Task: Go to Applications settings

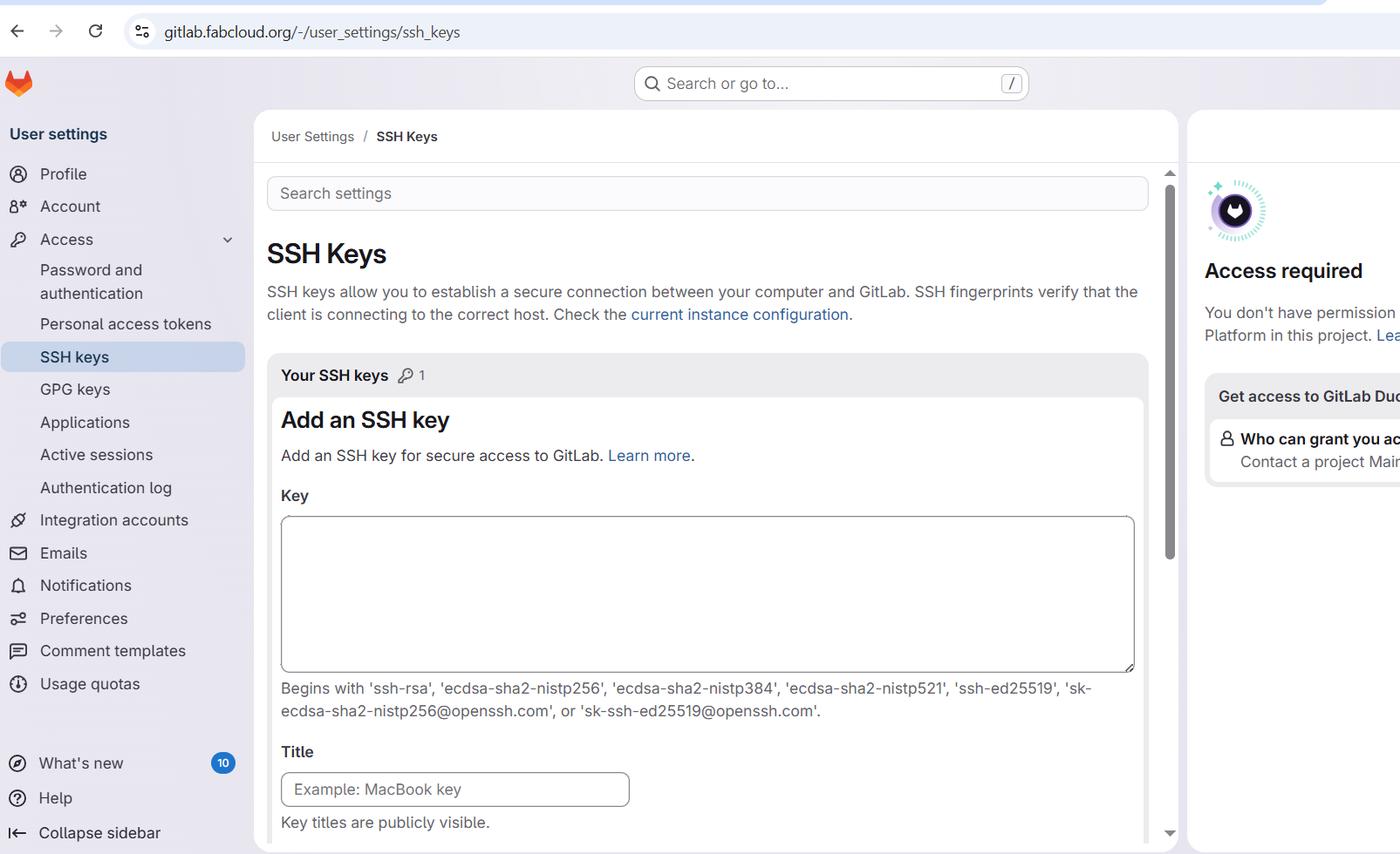Action: [85, 422]
